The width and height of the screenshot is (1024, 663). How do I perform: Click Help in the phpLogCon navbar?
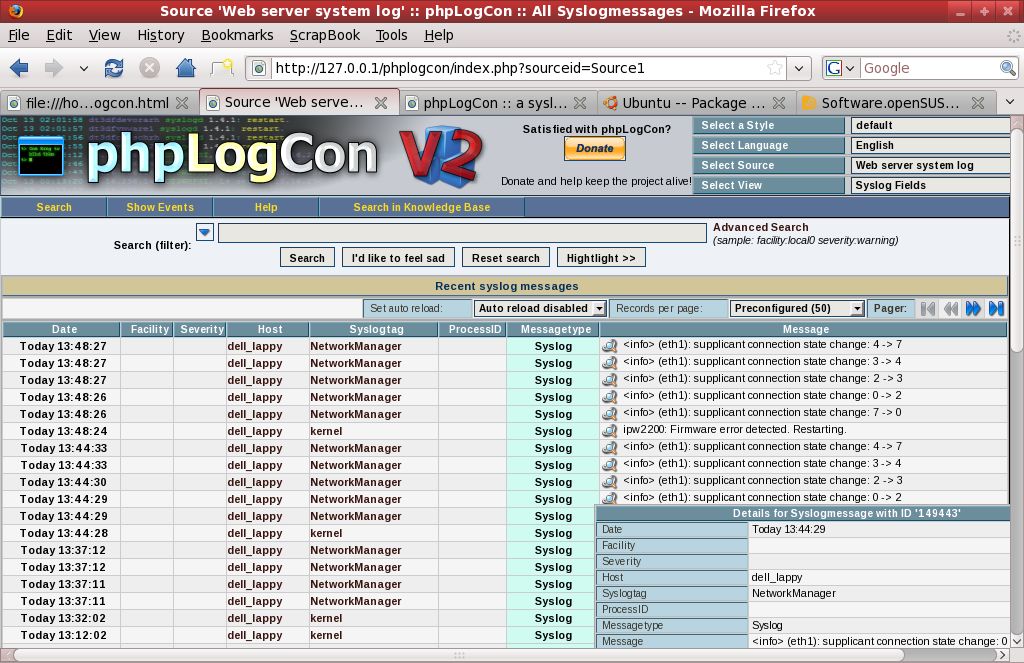[x=266, y=207]
